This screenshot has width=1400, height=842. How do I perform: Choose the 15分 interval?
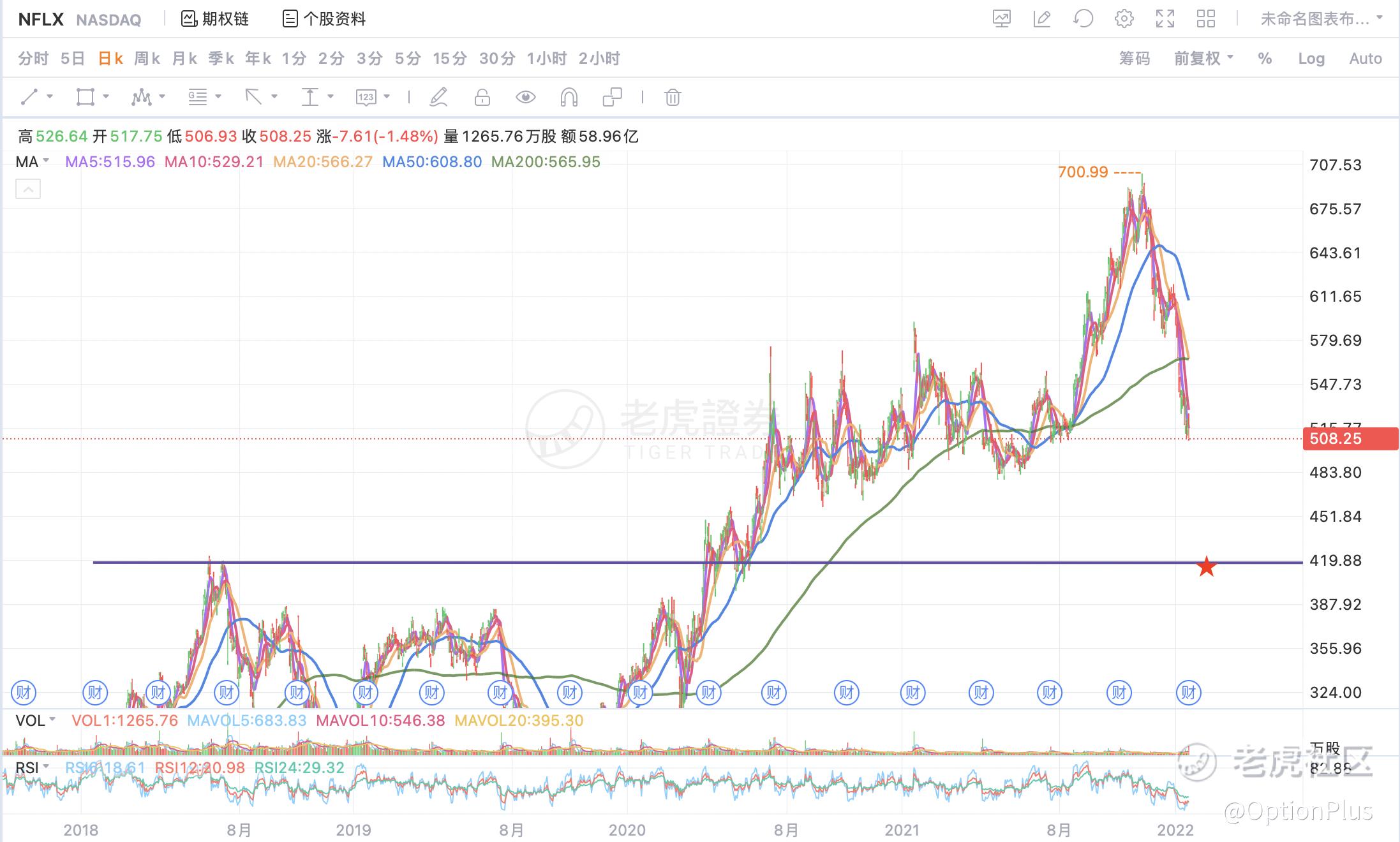pos(450,59)
